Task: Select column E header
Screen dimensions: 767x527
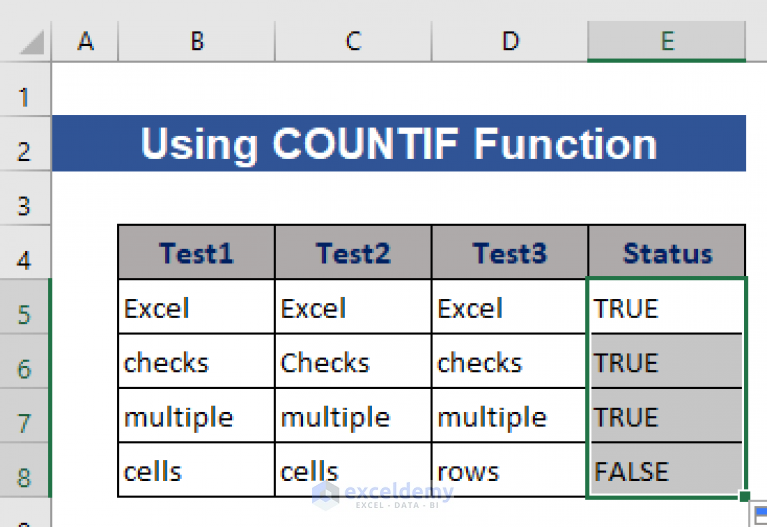Action: (x=667, y=41)
